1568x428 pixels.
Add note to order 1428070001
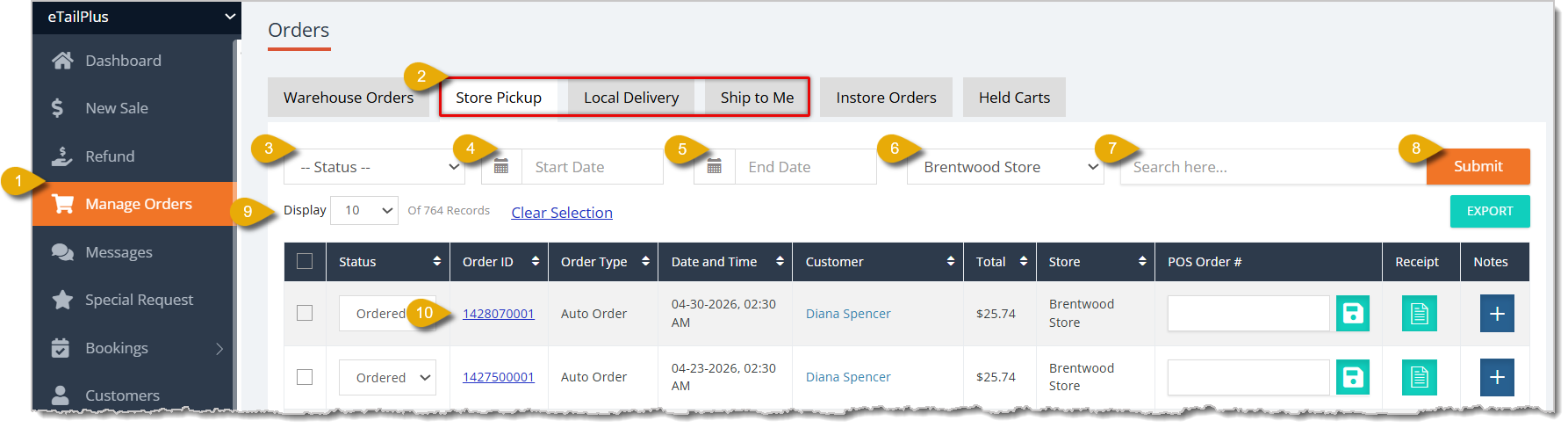click(x=1497, y=314)
